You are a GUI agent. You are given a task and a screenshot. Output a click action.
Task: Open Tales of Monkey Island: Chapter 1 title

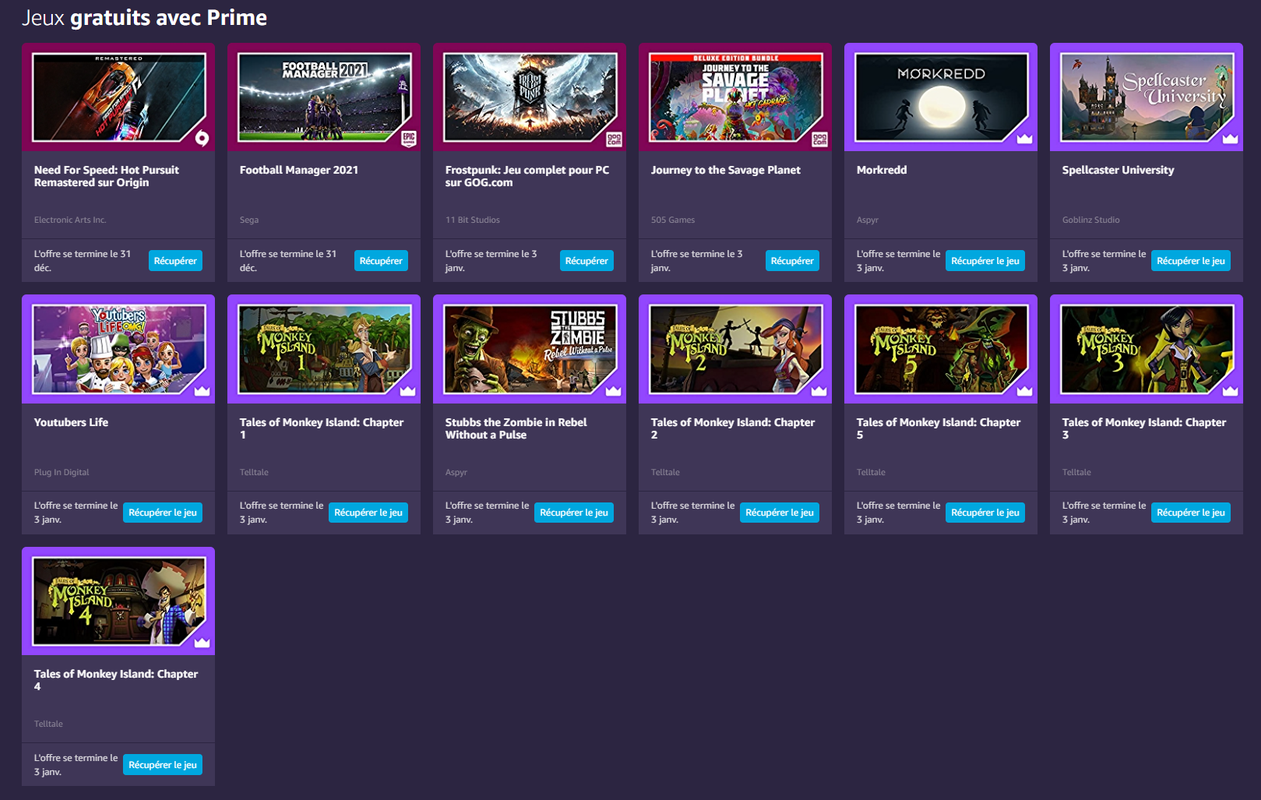point(322,428)
